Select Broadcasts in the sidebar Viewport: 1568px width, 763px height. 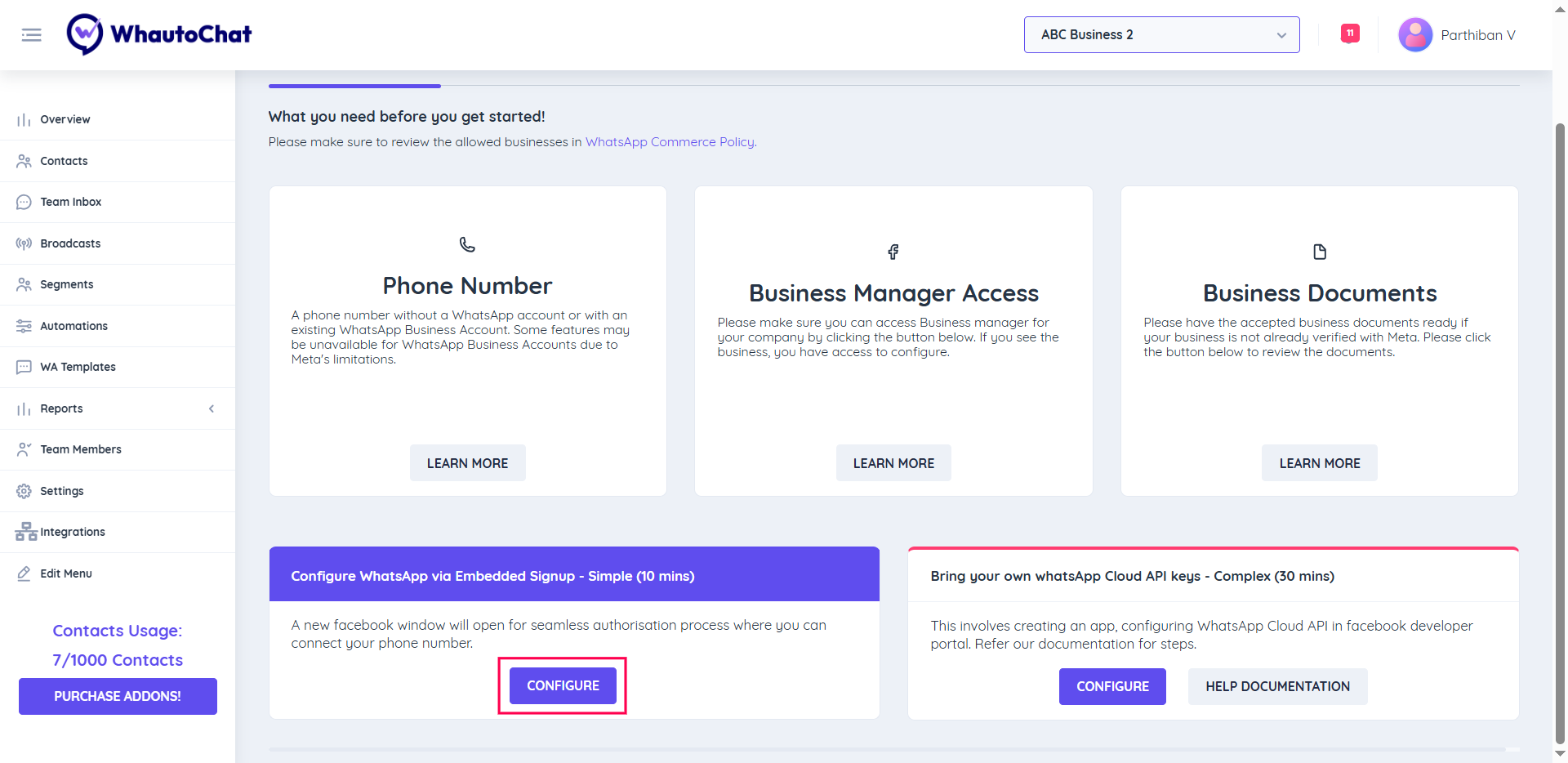[118, 243]
